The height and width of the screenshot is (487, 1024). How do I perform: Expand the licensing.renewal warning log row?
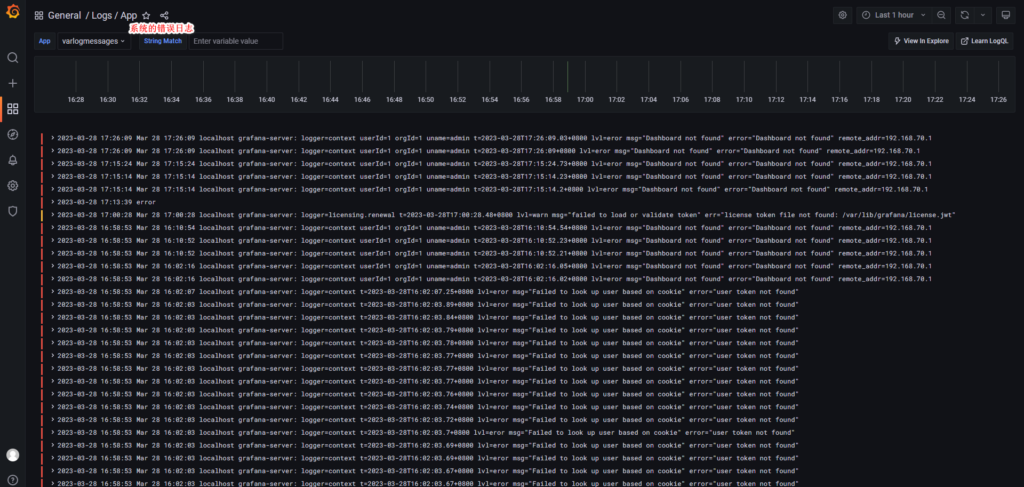tap(52, 214)
